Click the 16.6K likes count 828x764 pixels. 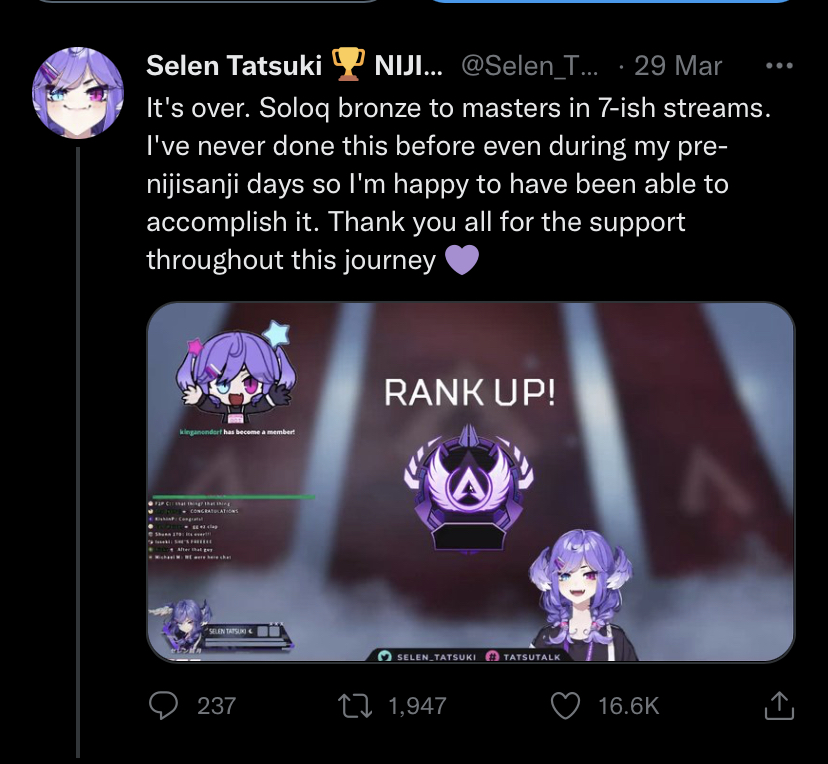tap(628, 706)
